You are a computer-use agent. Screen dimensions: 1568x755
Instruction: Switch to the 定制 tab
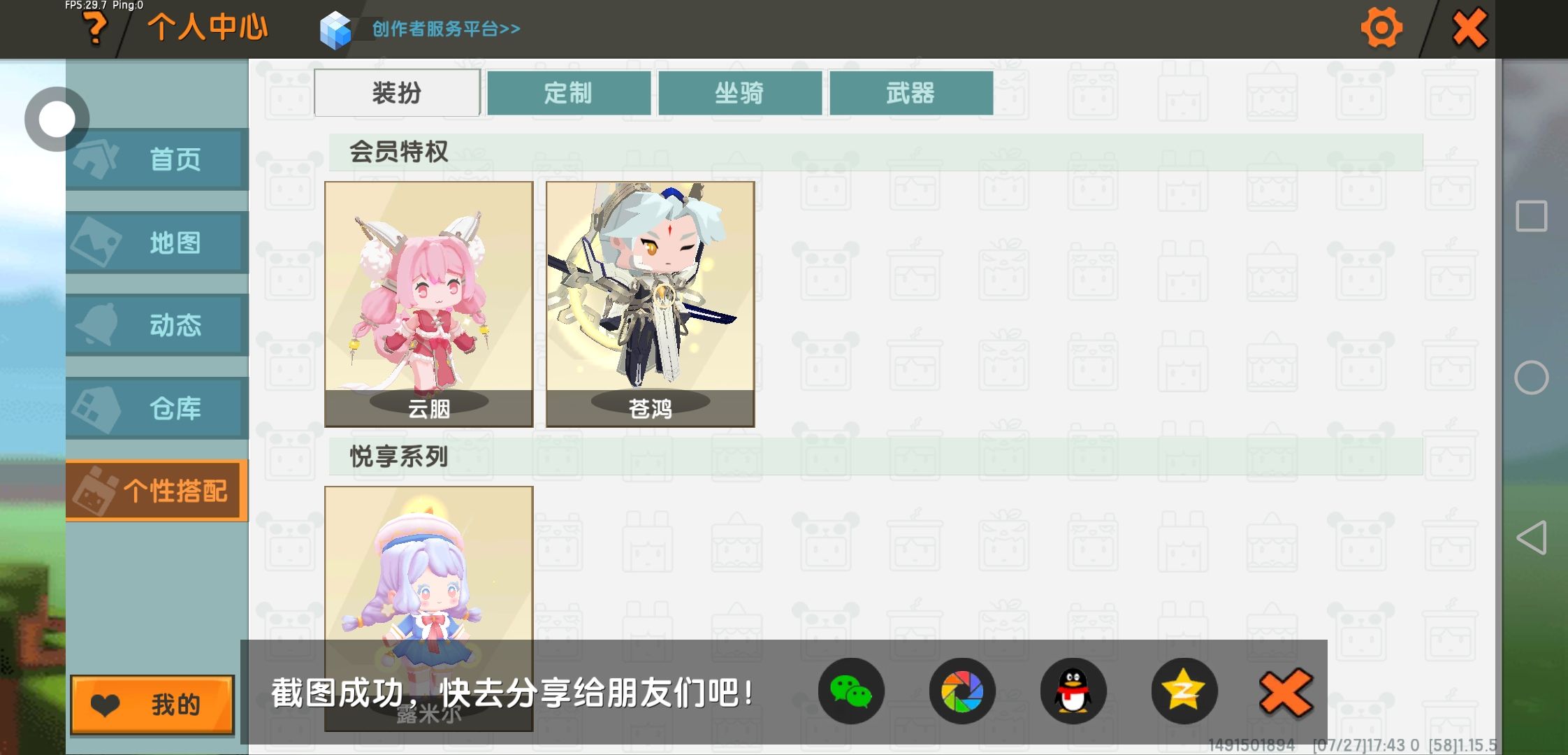click(x=569, y=93)
